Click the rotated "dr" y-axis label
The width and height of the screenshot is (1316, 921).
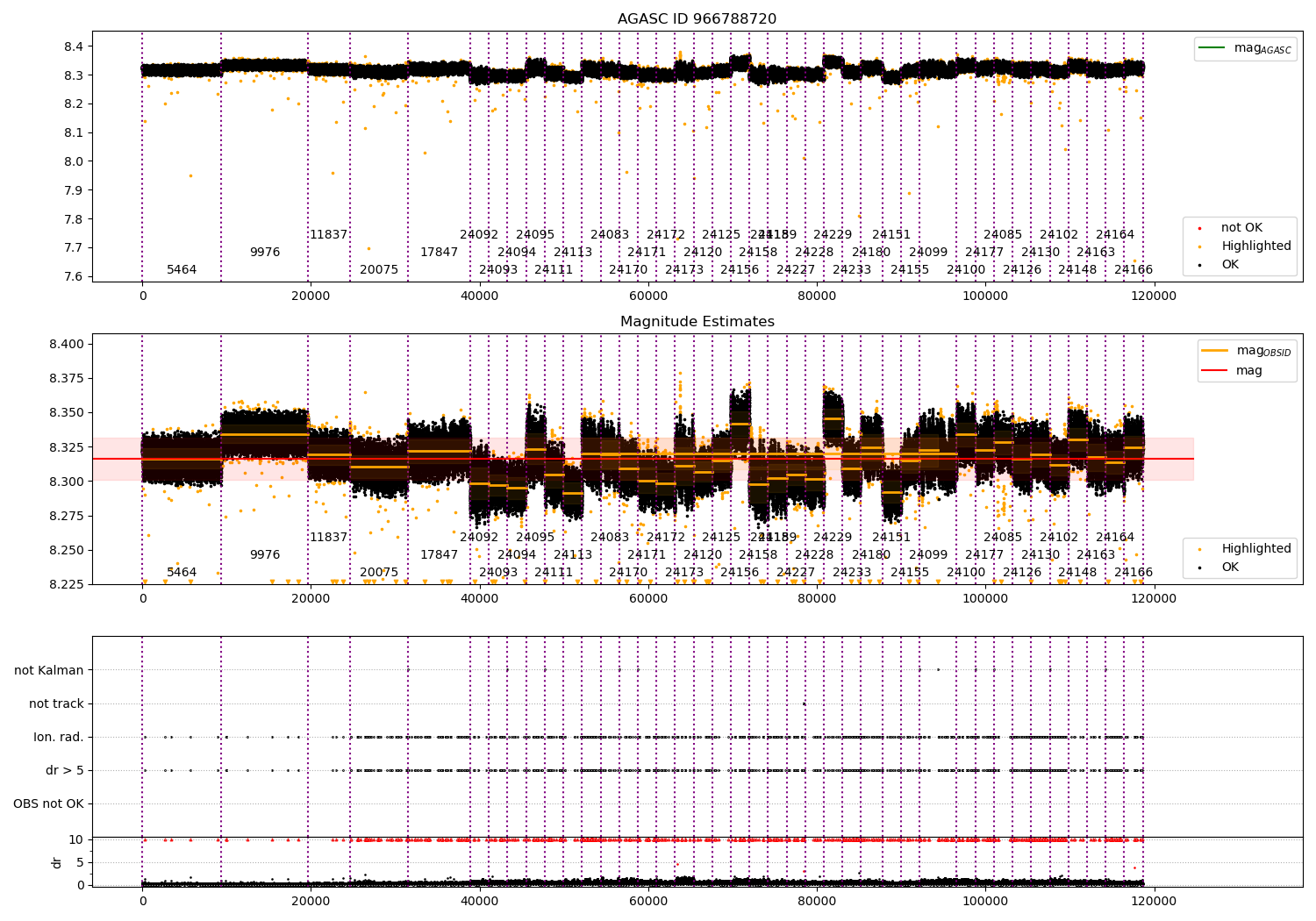(57, 862)
